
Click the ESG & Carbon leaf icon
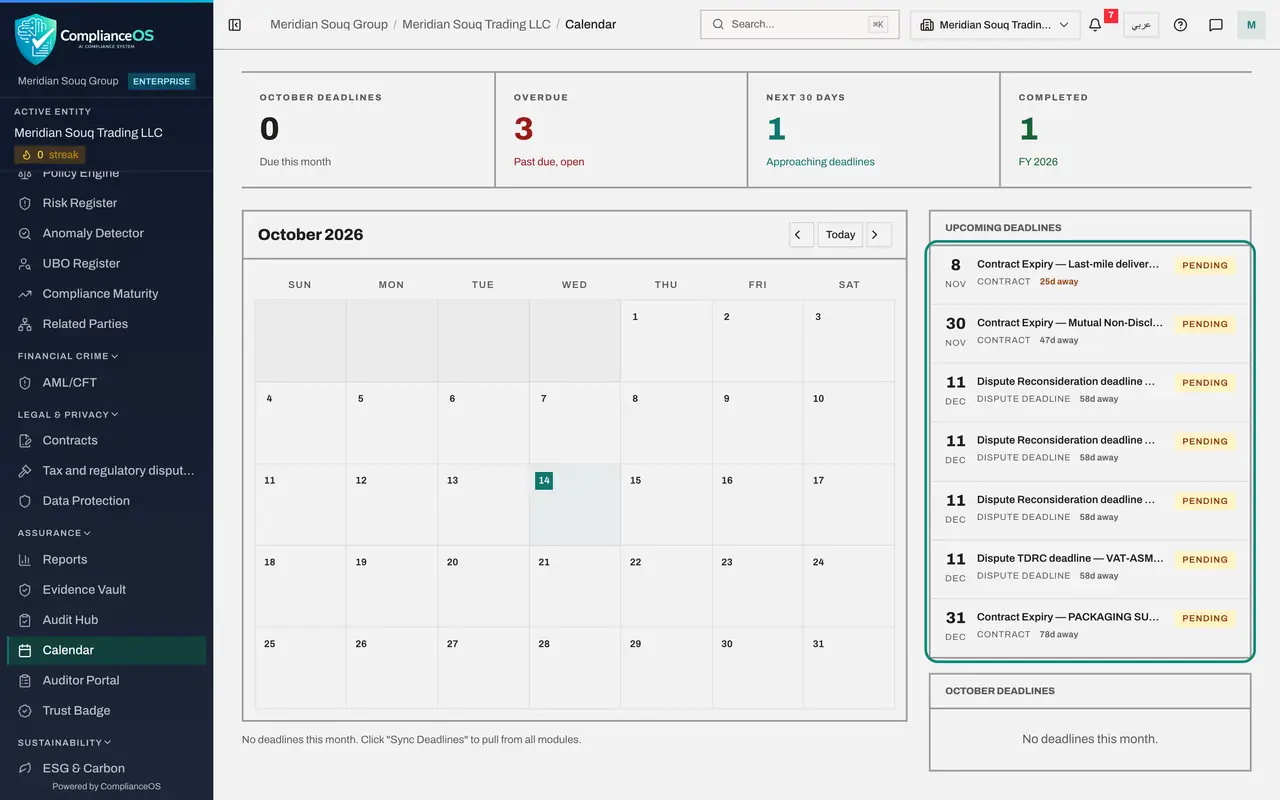coord(25,769)
